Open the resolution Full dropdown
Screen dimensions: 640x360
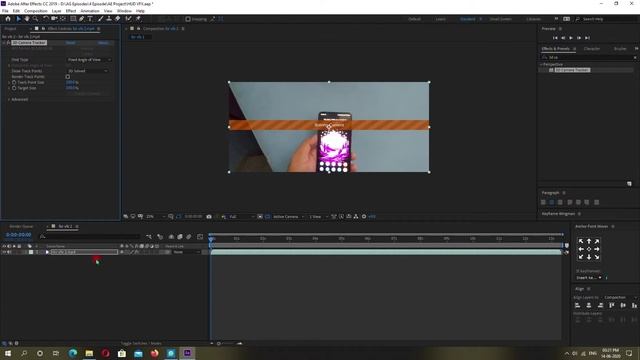point(242,217)
